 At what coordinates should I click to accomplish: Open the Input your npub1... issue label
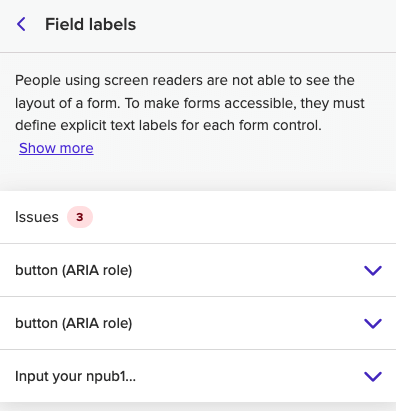coord(75,376)
